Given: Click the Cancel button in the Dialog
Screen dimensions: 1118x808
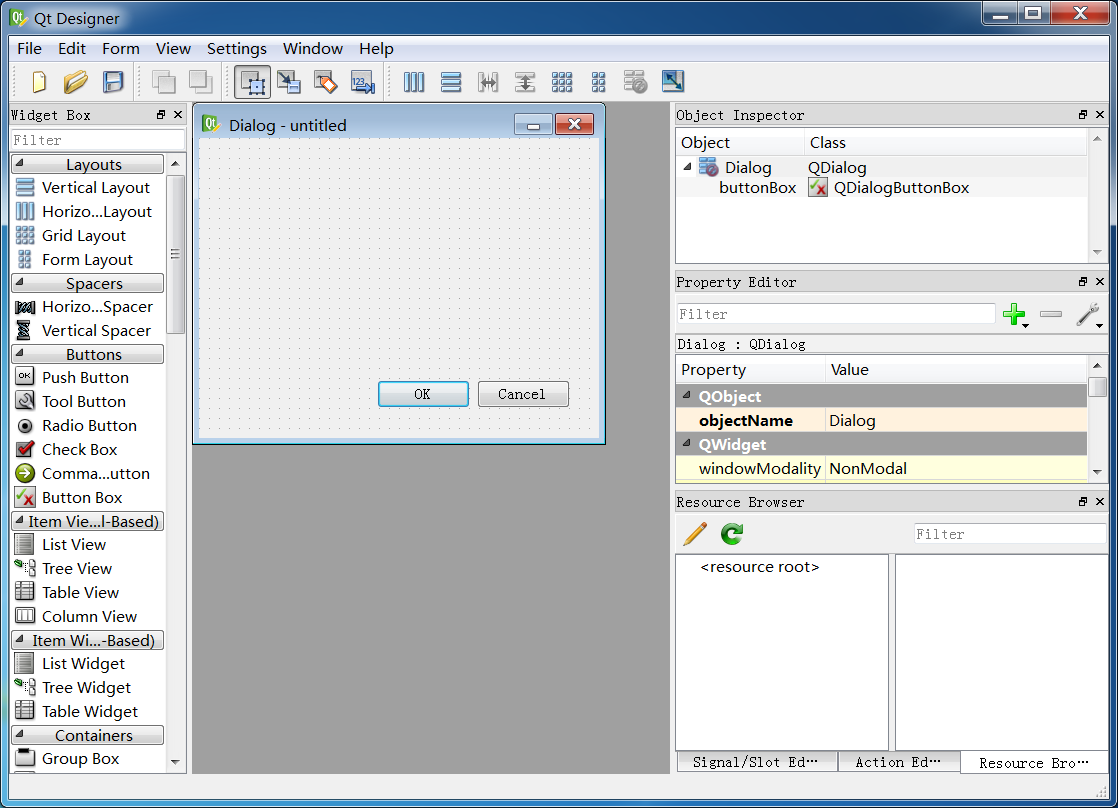Looking at the screenshot, I should [523, 394].
